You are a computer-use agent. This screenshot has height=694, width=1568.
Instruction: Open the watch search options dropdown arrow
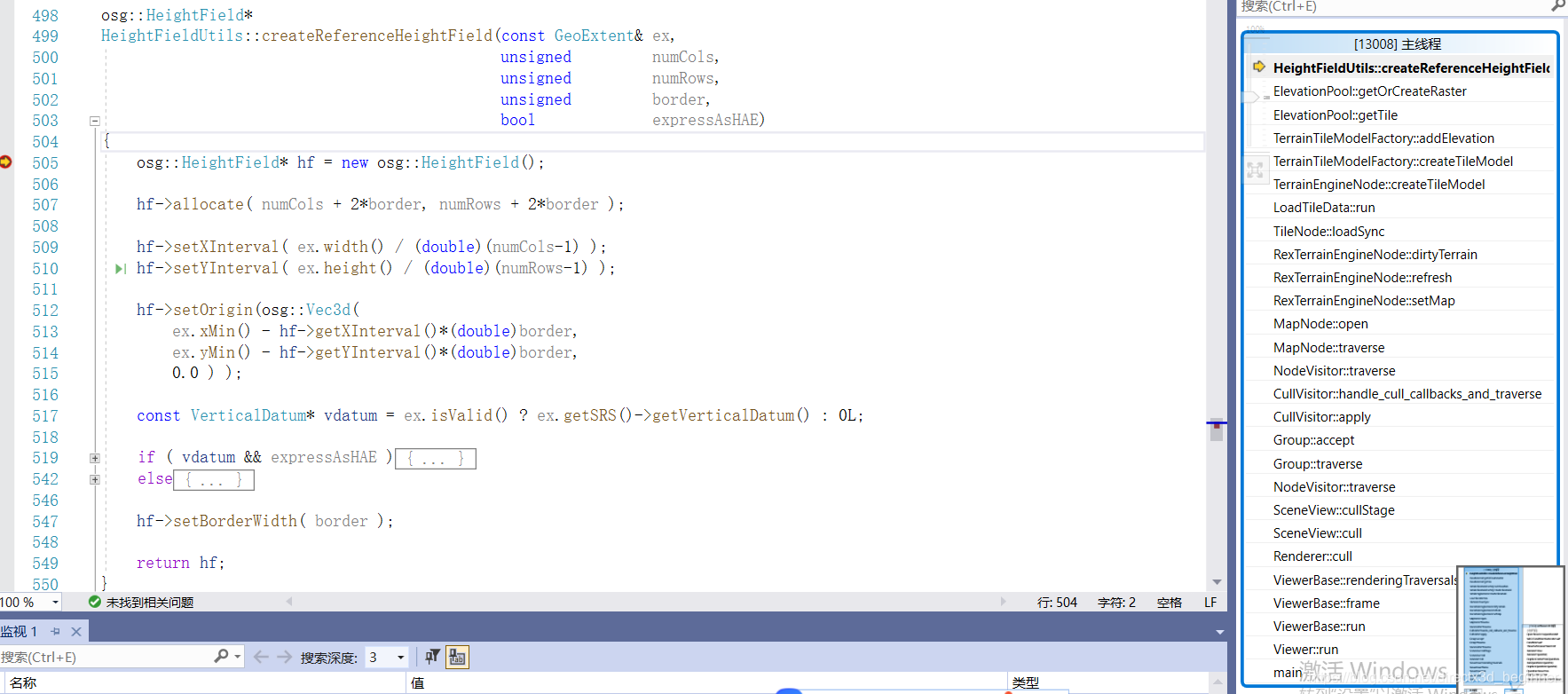click(238, 657)
